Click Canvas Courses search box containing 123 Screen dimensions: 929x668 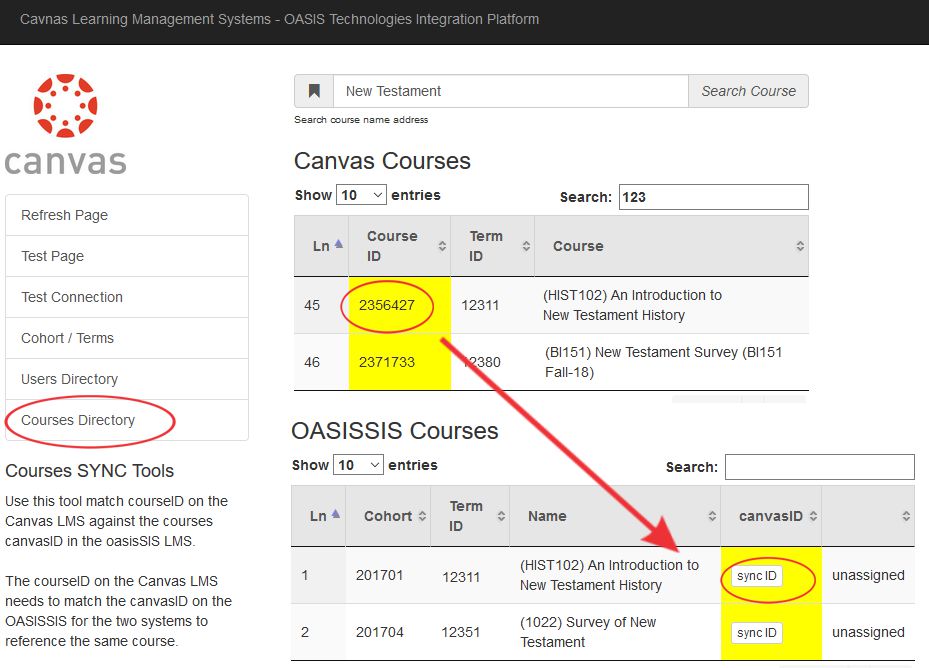[713, 197]
